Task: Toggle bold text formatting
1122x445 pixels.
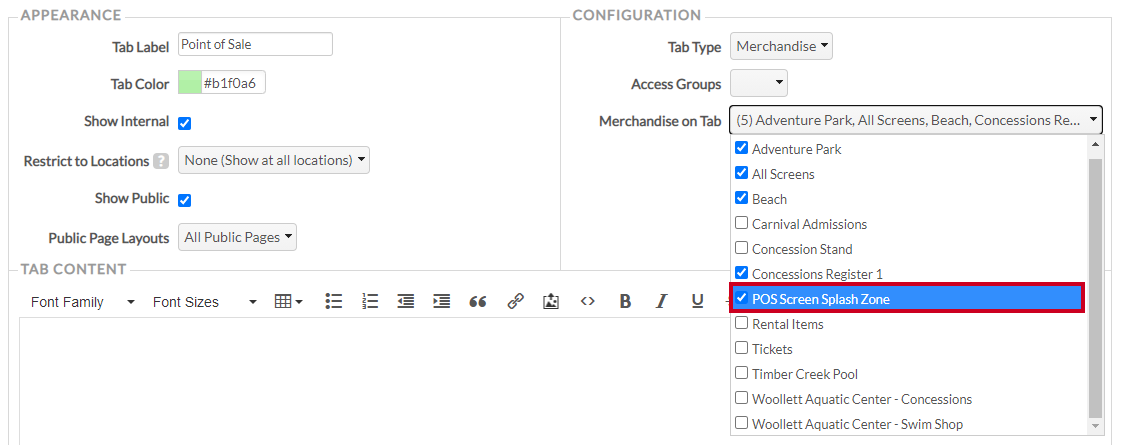Action: [625, 302]
